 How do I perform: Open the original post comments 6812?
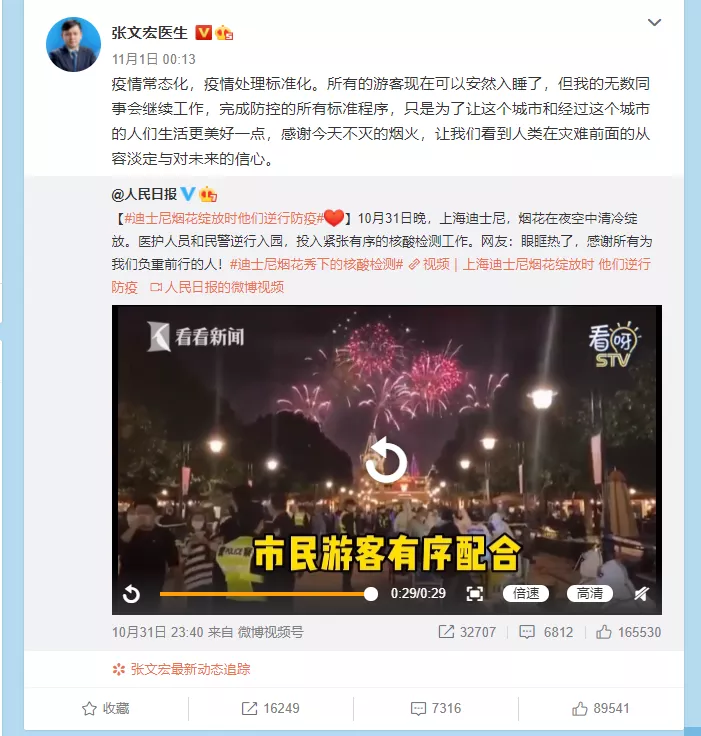pos(546,632)
